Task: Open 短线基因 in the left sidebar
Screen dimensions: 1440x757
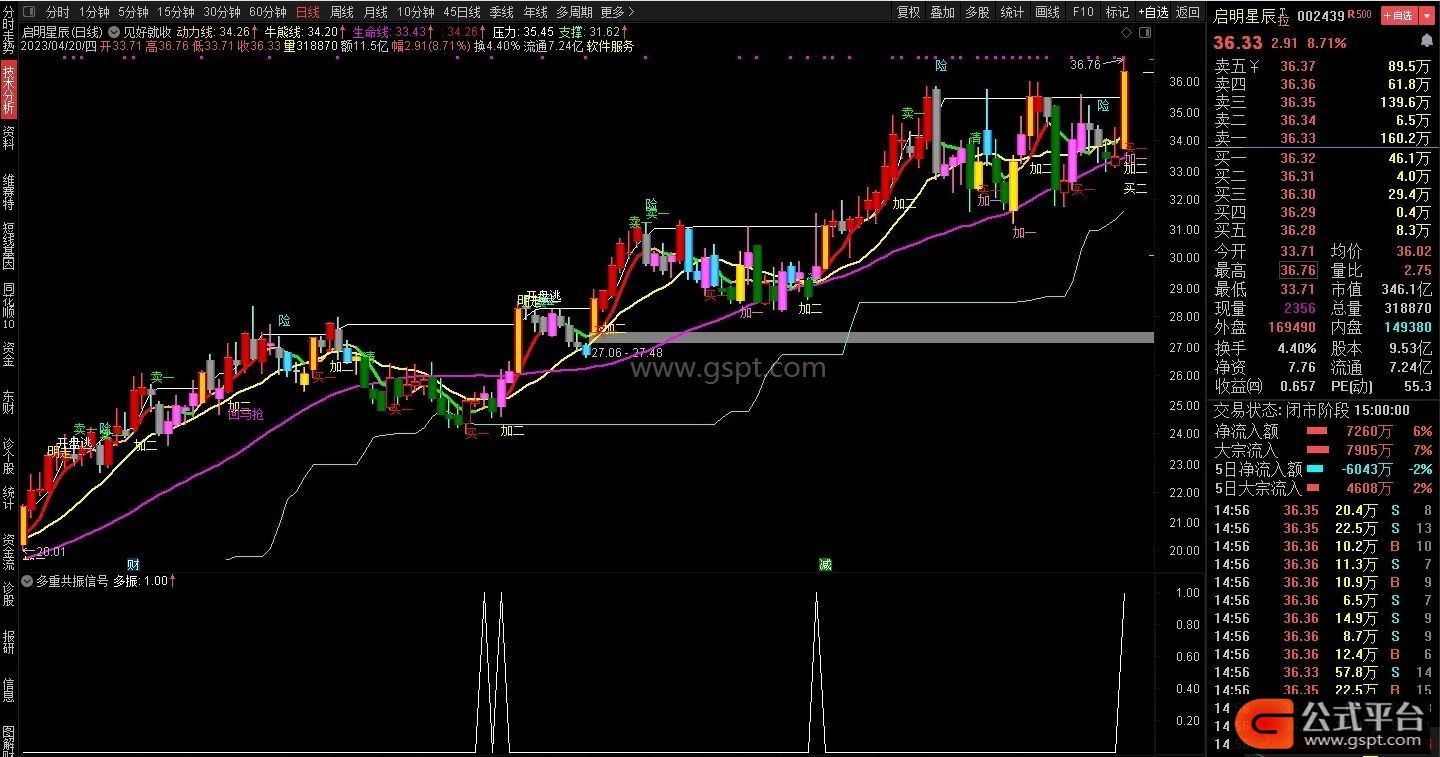Action: point(8,246)
